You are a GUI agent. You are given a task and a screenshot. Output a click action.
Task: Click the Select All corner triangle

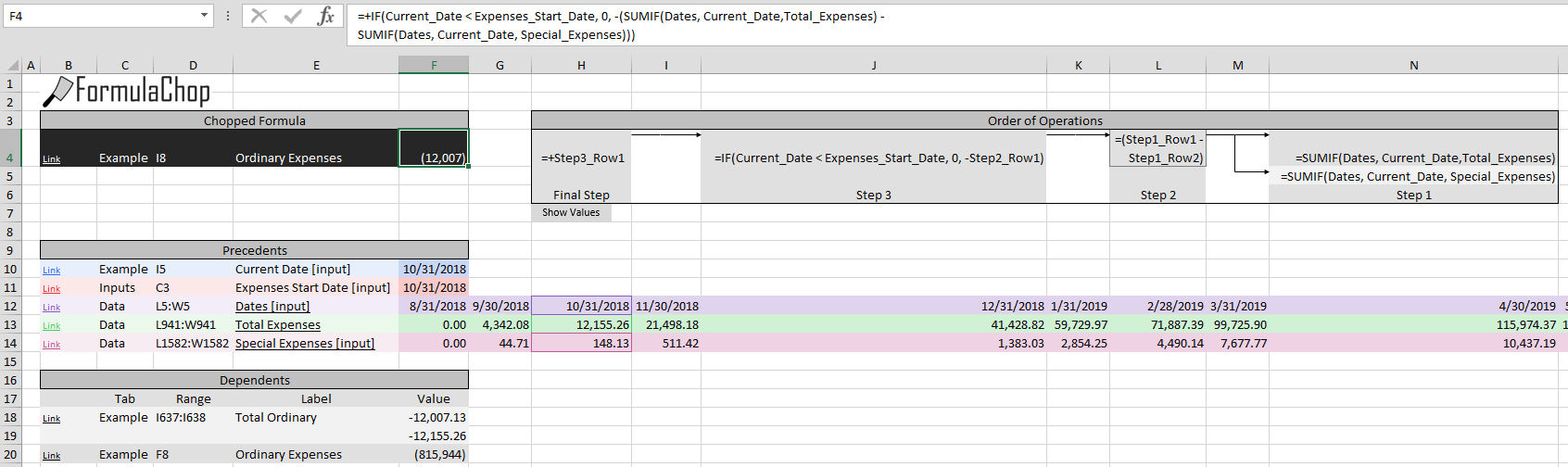pyautogui.click(x=13, y=66)
